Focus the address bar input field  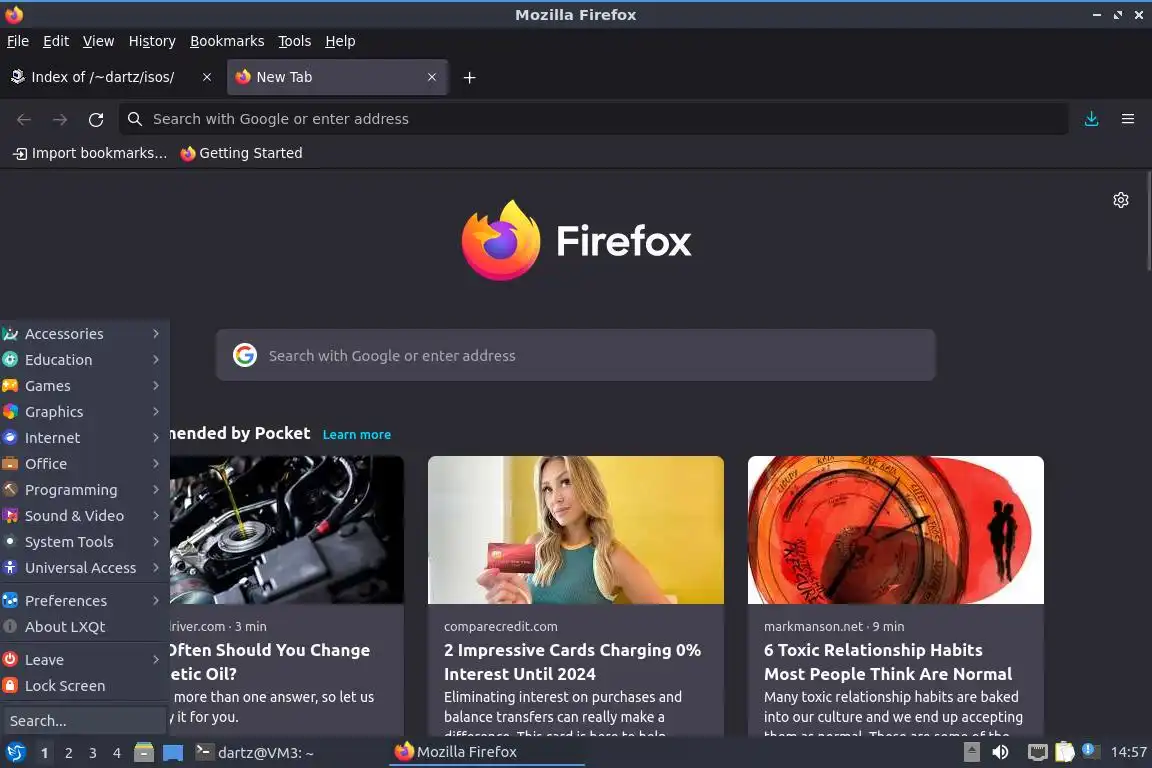click(x=594, y=119)
